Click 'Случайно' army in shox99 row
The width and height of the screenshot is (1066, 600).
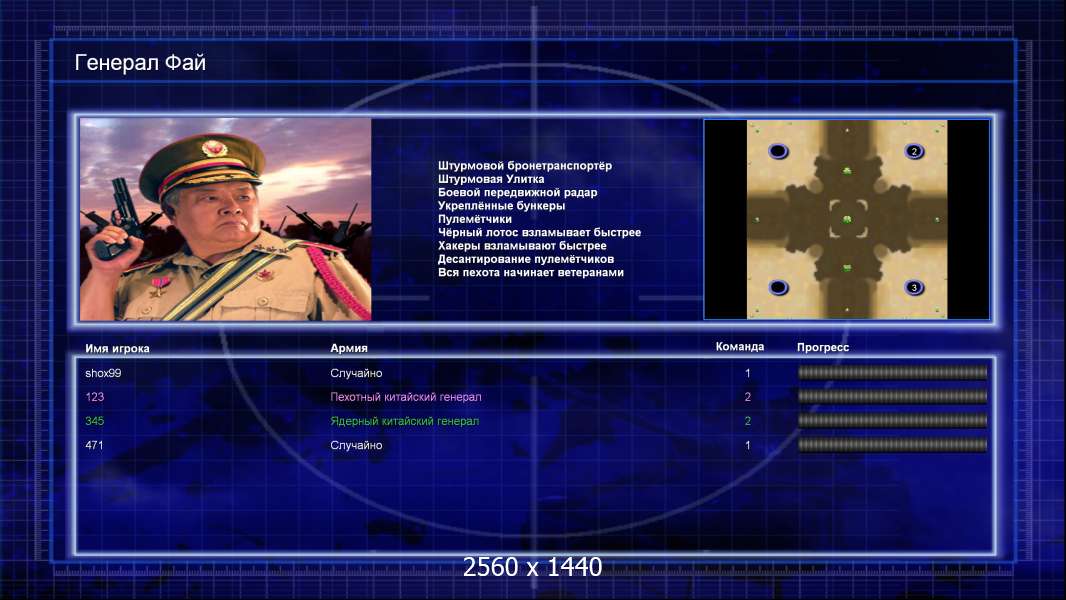[x=356, y=373]
